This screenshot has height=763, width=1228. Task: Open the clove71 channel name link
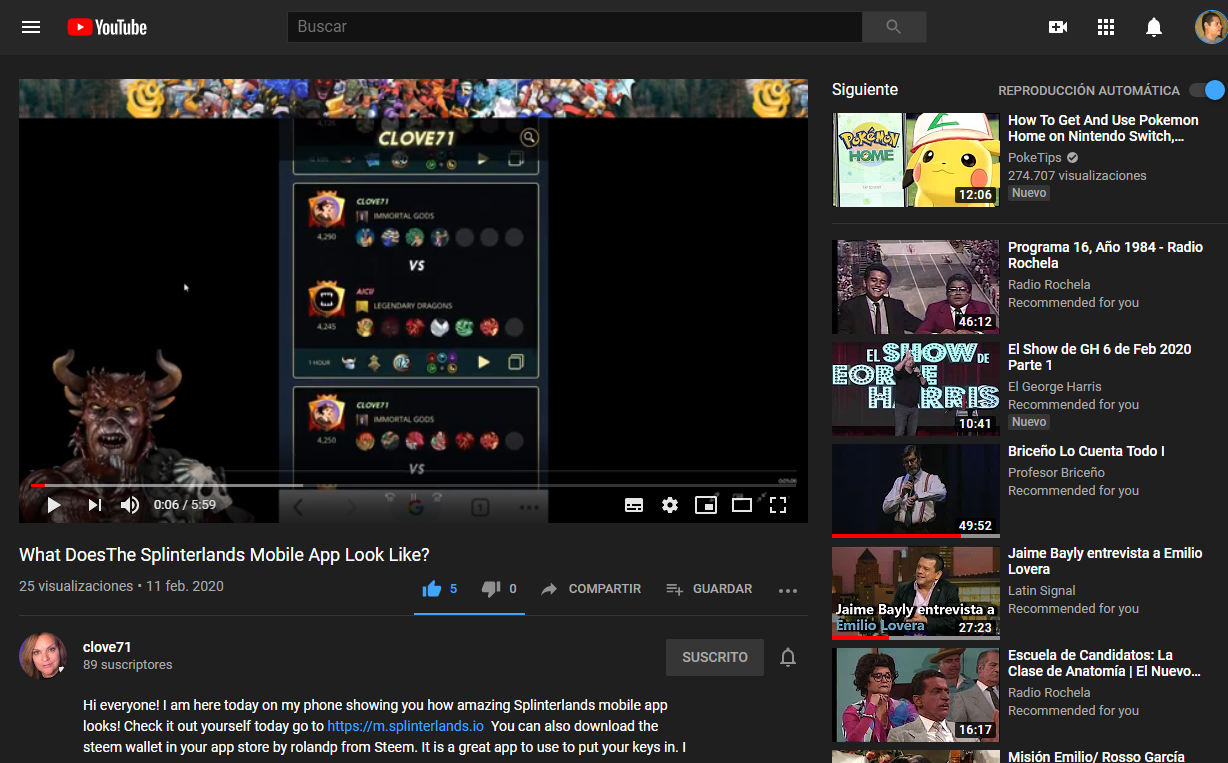107,647
